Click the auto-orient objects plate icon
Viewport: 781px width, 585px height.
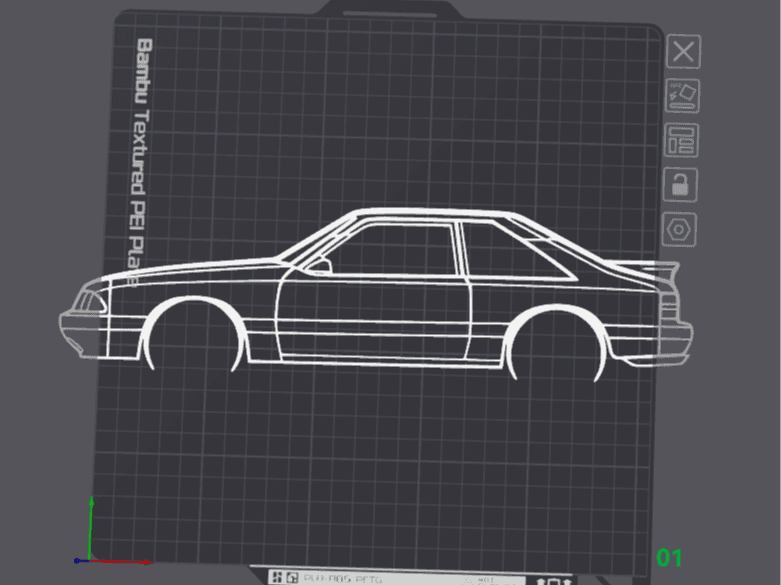682,96
